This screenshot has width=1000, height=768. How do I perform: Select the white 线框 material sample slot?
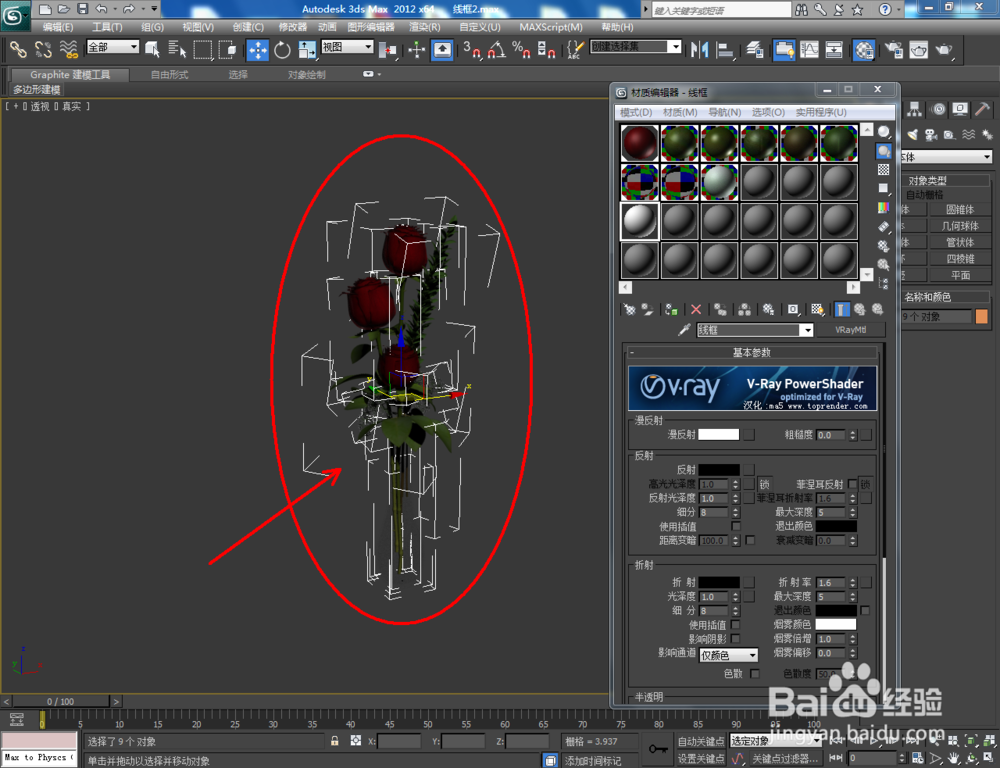click(x=640, y=221)
